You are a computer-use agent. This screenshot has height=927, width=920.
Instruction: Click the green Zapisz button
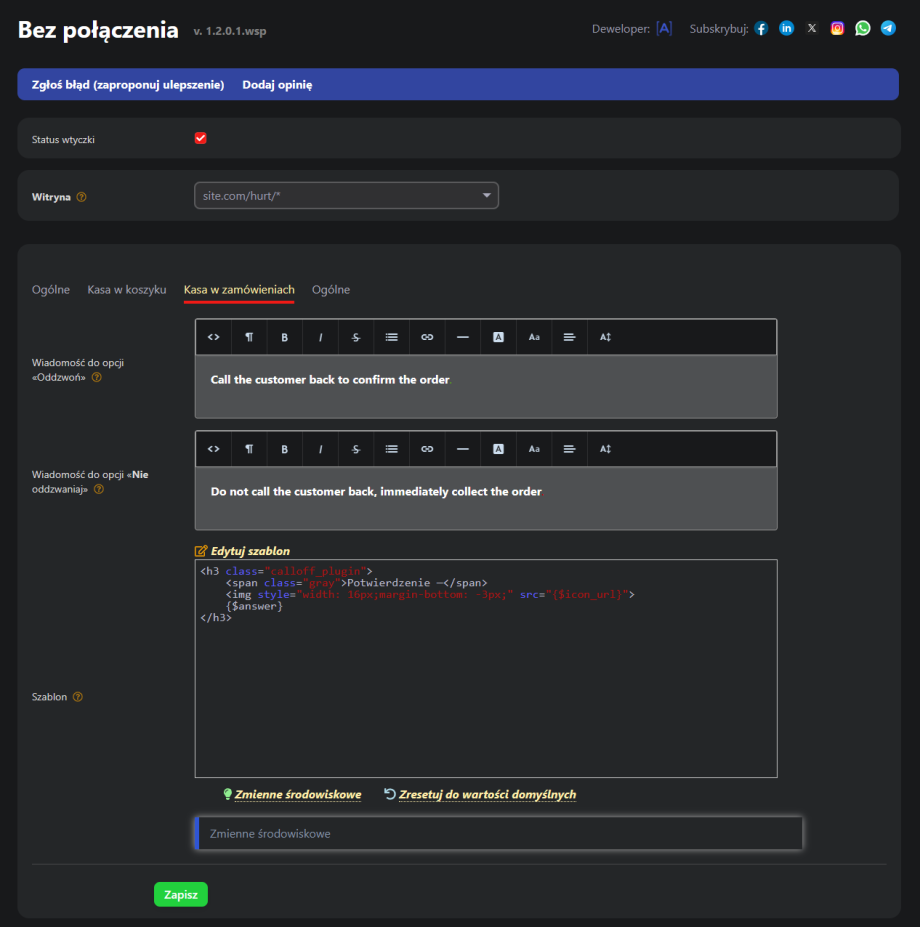(181, 894)
